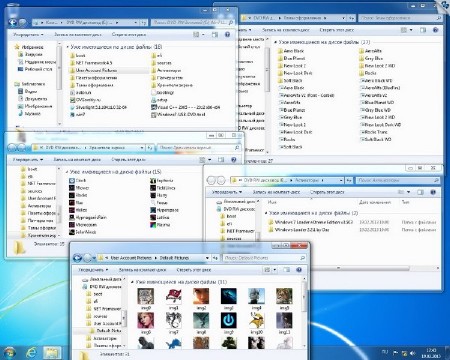Image resolution: width=450 pixels, height=360 pixels.
Task: Select the Visual C++ installer file
Action: pos(186,107)
